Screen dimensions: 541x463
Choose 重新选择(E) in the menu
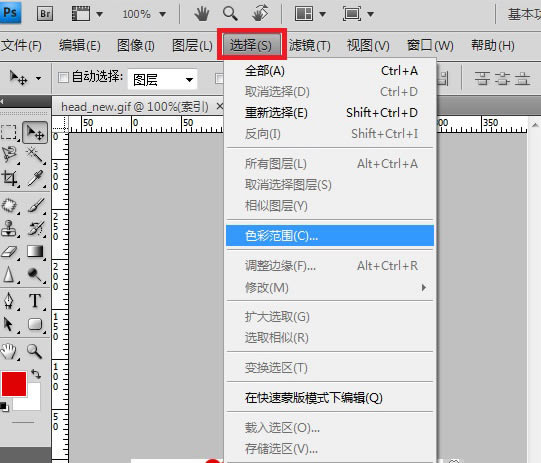pos(330,113)
